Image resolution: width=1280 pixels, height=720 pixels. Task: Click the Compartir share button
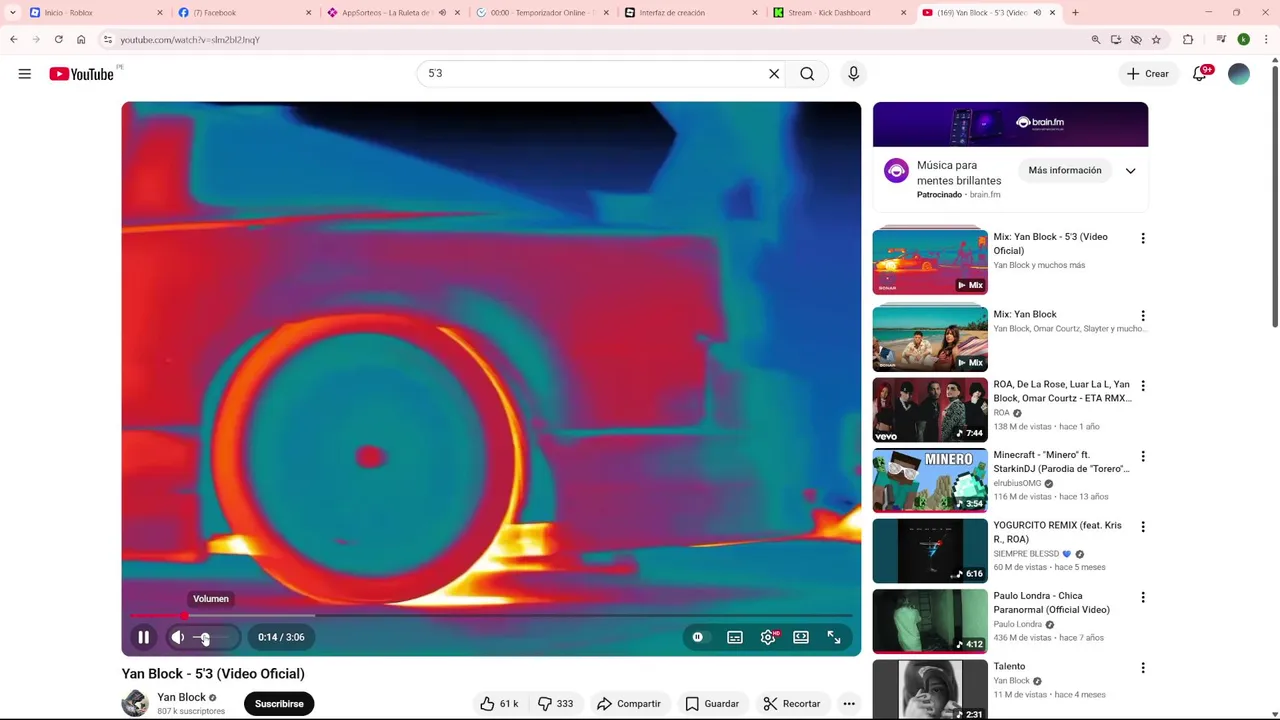pos(629,704)
